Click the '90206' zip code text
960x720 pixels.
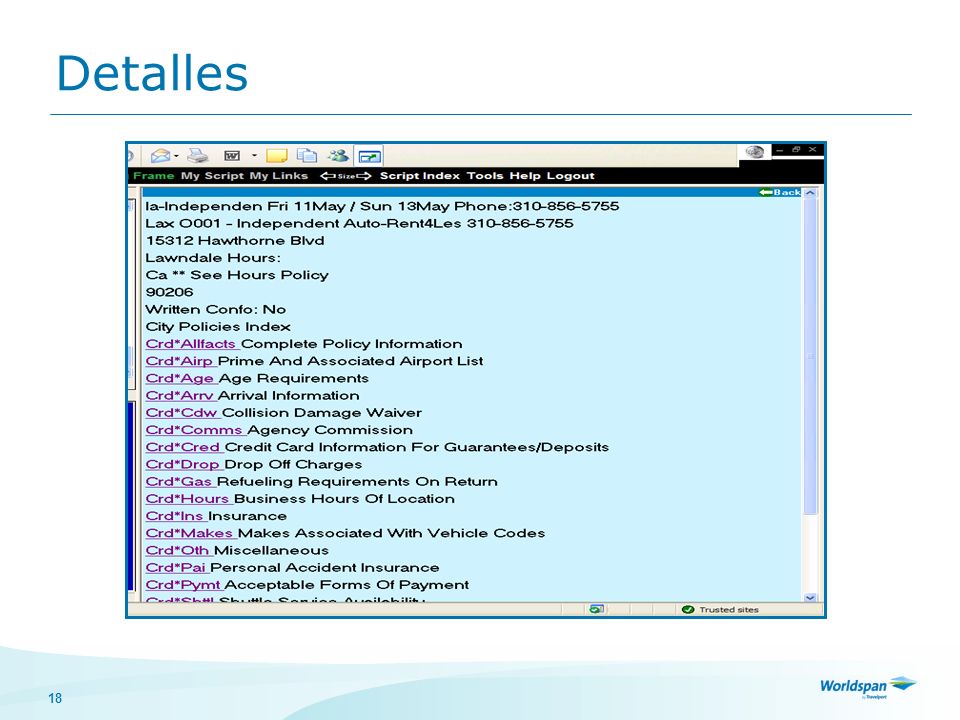(170, 292)
